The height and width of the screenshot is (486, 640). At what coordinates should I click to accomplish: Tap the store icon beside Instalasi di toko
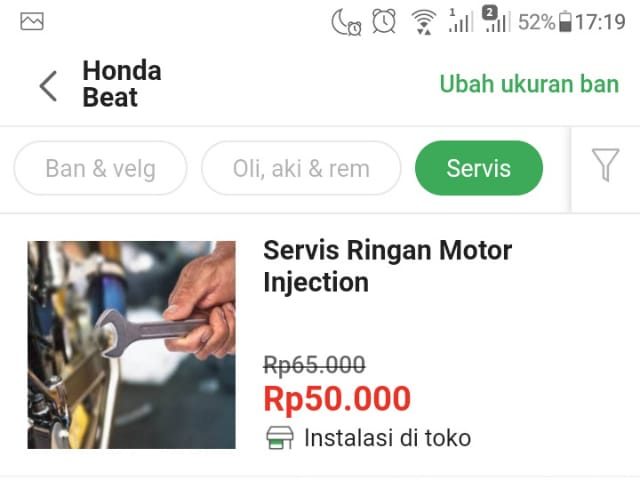point(280,438)
